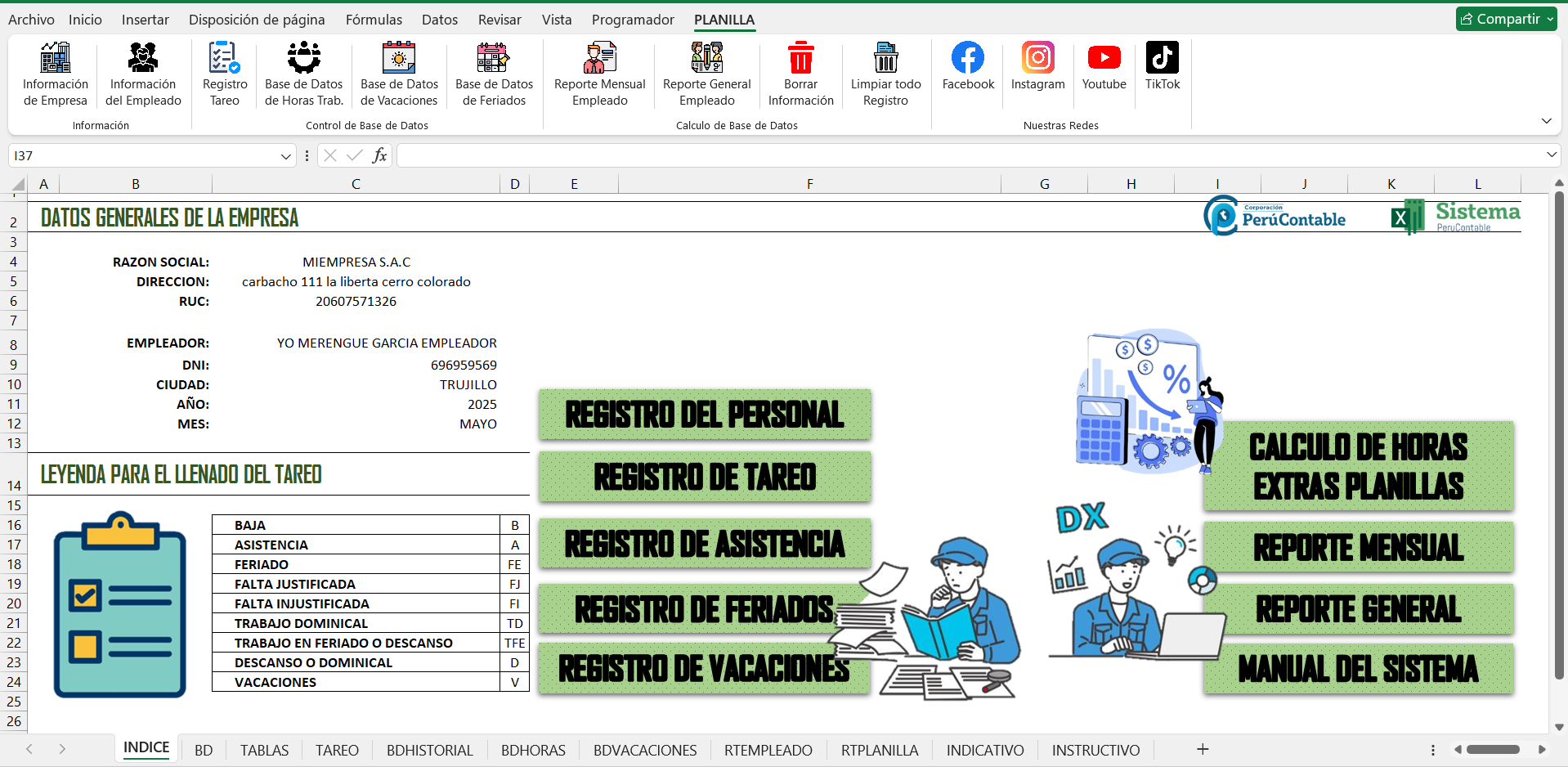1568x767 pixels.
Task: Click Borrar Información trash icon
Action: (800, 59)
